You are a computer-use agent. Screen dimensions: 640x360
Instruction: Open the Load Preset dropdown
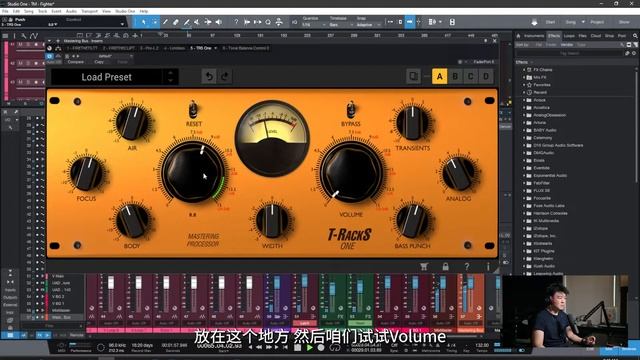107,77
